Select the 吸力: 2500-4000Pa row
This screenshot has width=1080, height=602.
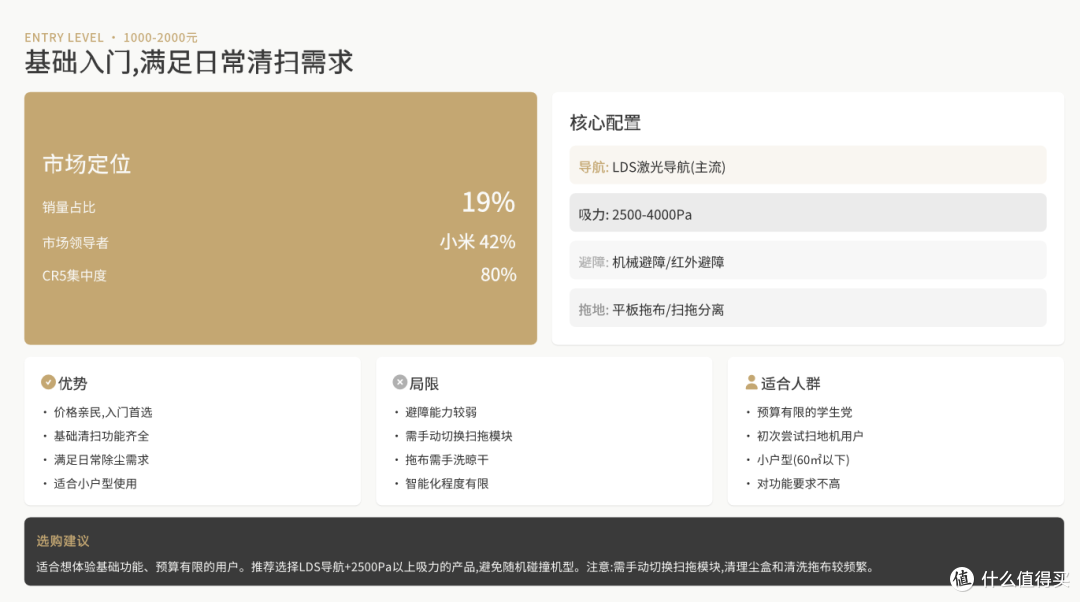[x=808, y=213]
